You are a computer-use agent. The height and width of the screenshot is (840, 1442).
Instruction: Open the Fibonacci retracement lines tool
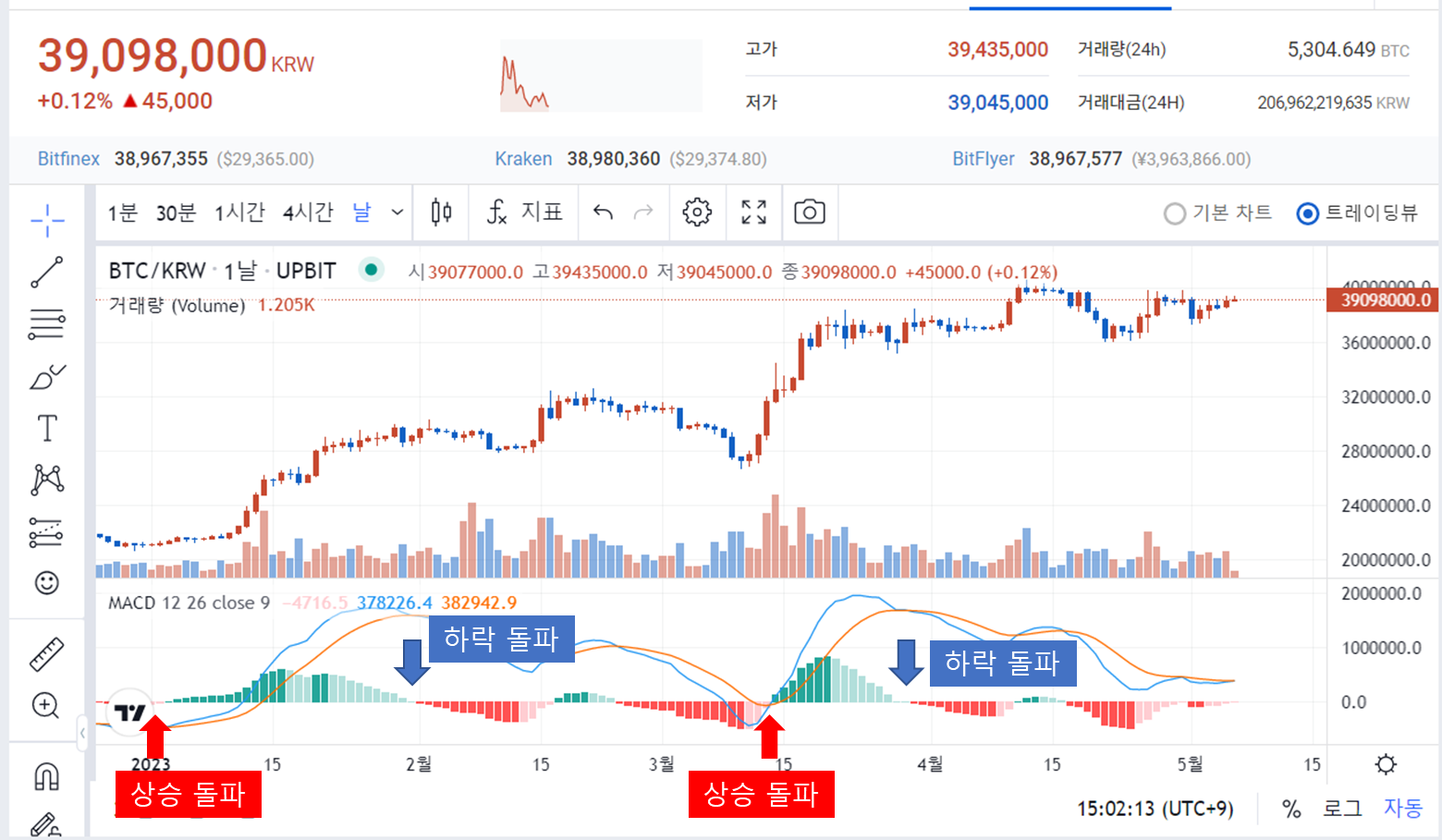(47, 324)
